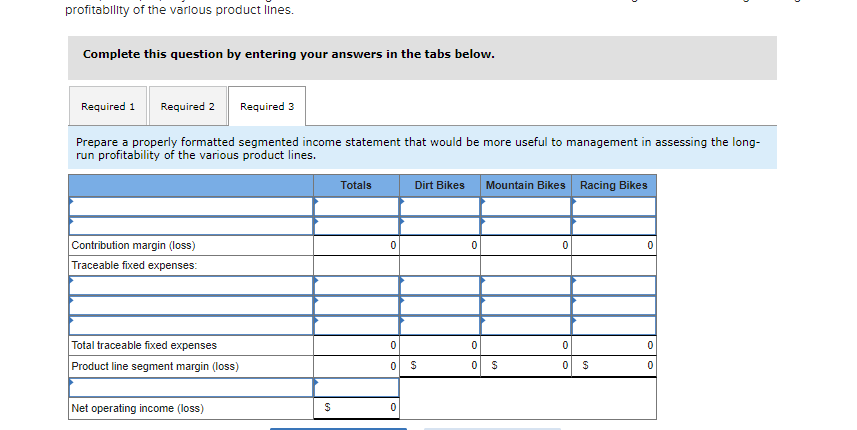Open label dropdown directly above Net operating income
This screenshot has height=430, width=857.
191,387
